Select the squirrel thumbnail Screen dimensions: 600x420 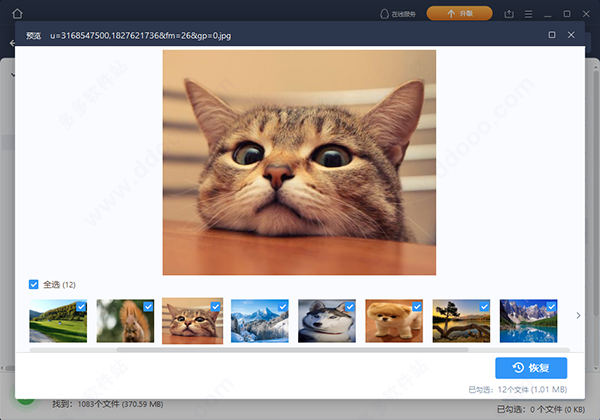click(124, 322)
